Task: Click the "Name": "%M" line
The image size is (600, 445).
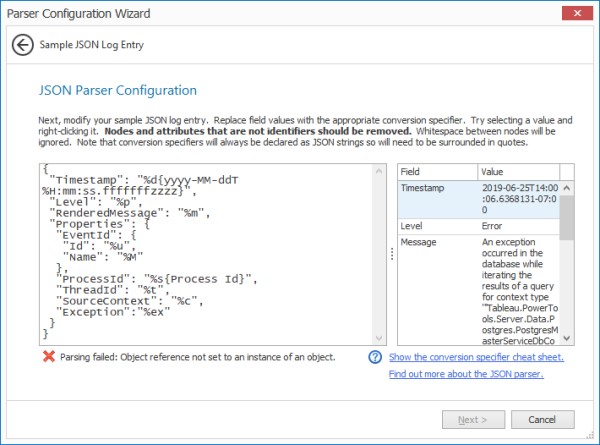Action: coord(103,257)
